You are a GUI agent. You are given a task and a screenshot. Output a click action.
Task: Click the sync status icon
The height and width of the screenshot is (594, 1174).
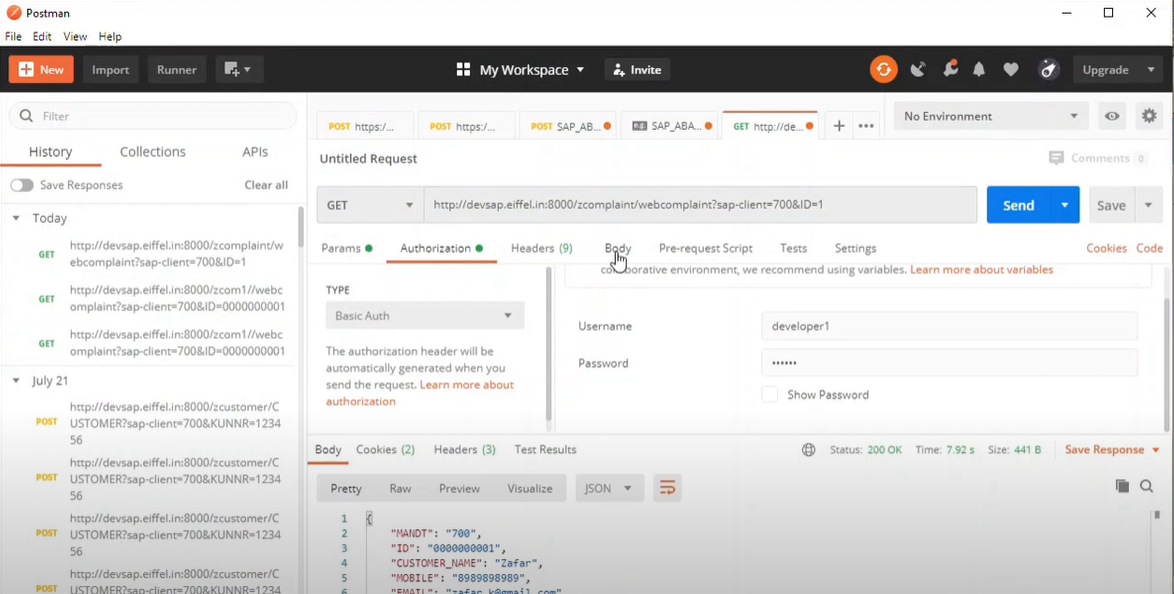pyautogui.click(x=883, y=70)
